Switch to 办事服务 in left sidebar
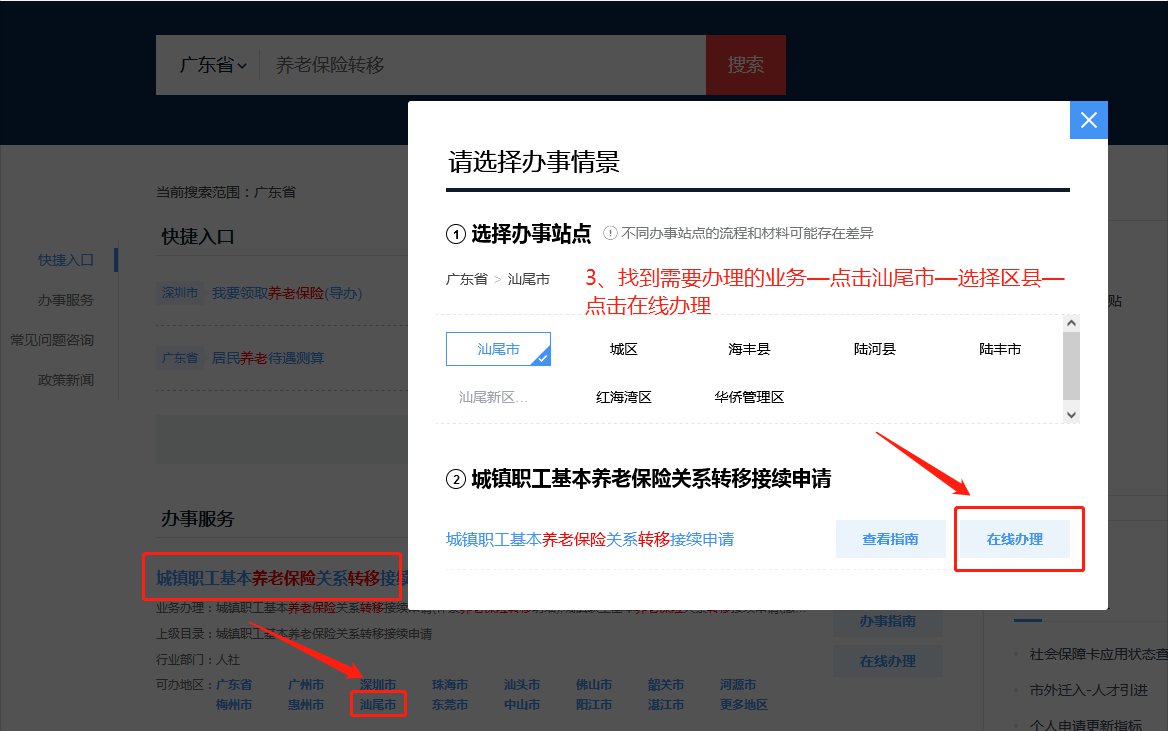This screenshot has height=731, width=1168. [x=66, y=300]
